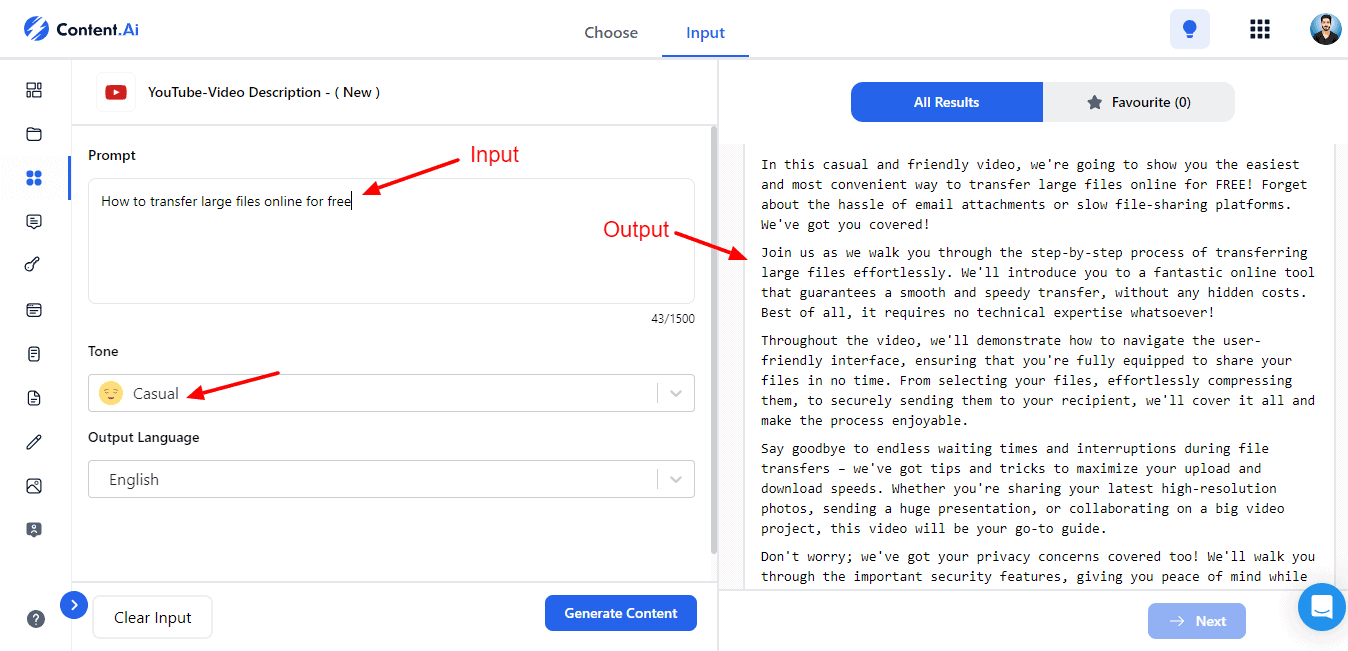Switch to the Favourite (0) tab
Image resolution: width=1348 pixels, height=651 pixels.
(1138, 102)
